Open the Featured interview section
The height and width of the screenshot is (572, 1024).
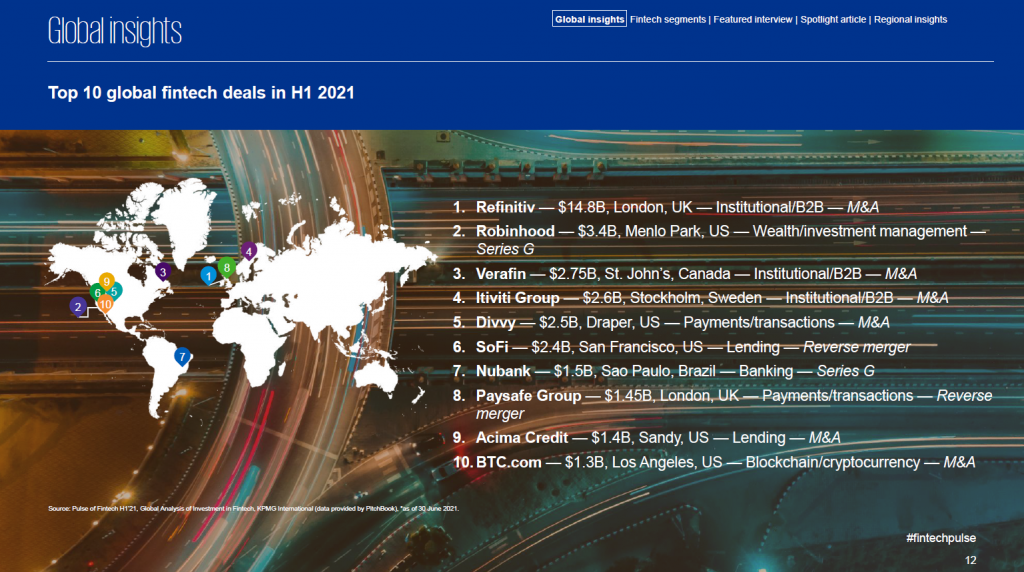752,20
